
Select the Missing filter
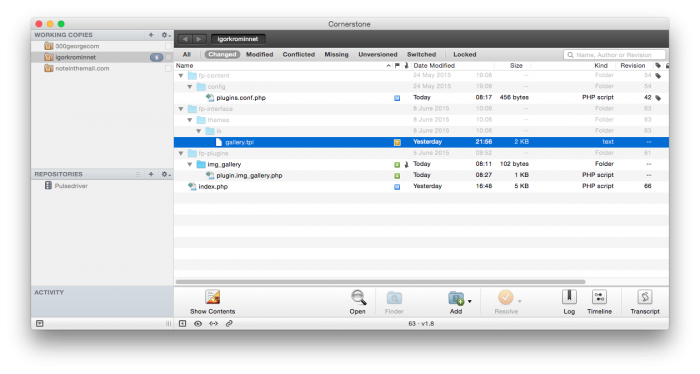336,54
